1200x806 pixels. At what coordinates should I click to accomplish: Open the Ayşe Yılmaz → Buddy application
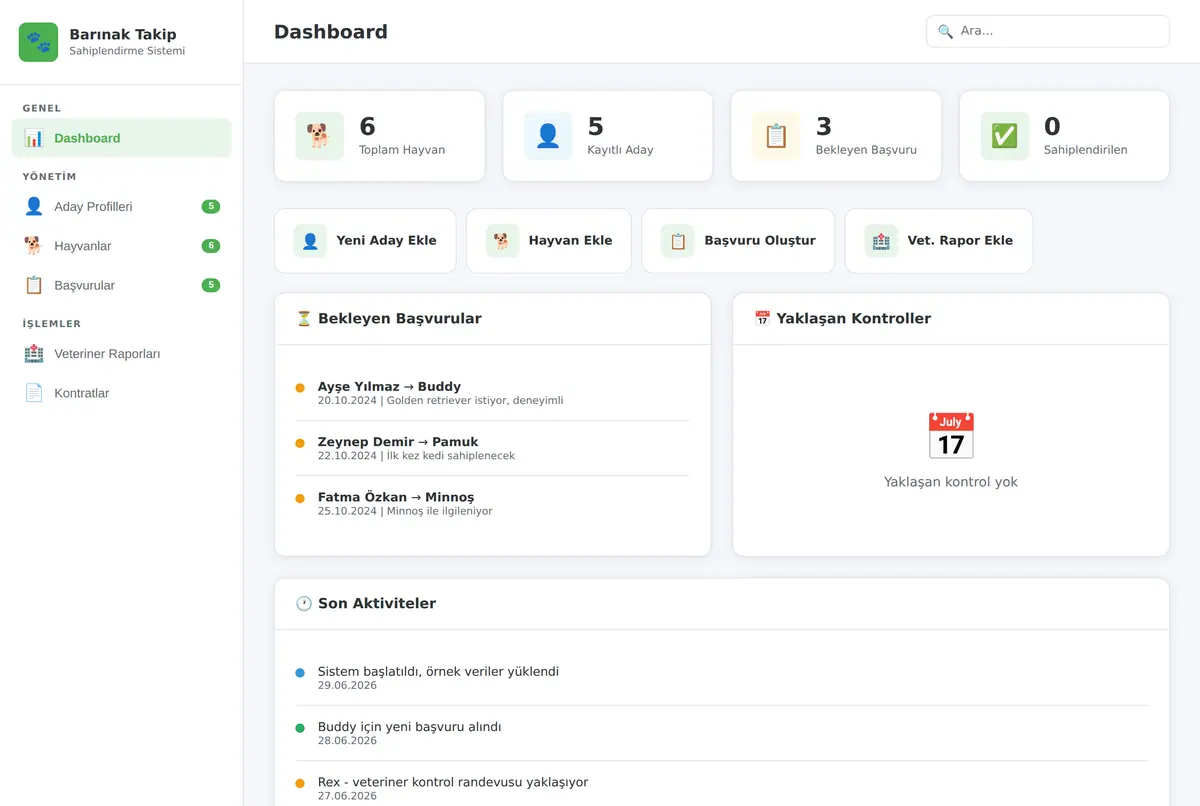(x=492, y=393)
